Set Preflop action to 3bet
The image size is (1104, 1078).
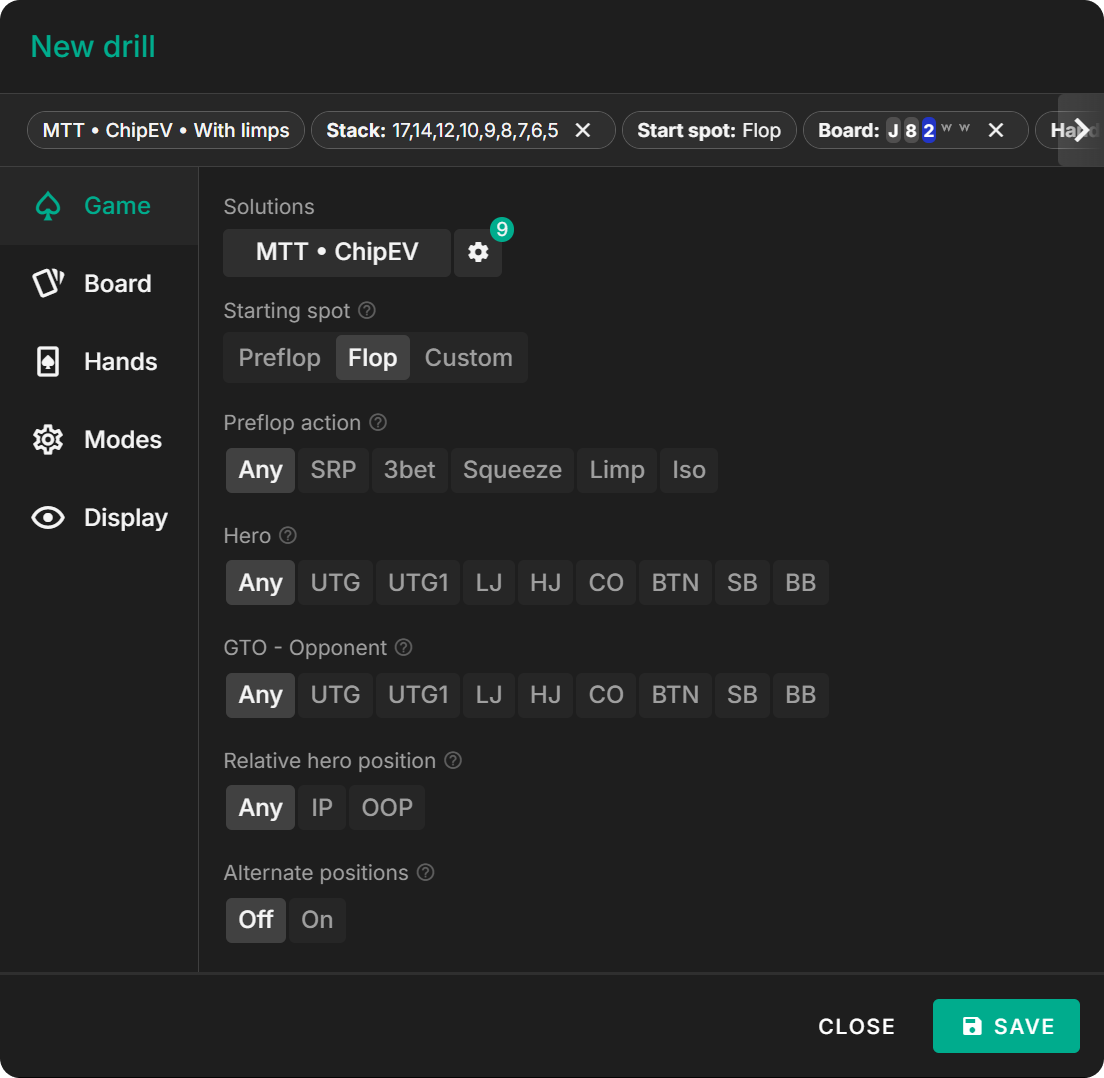[410, 470]
